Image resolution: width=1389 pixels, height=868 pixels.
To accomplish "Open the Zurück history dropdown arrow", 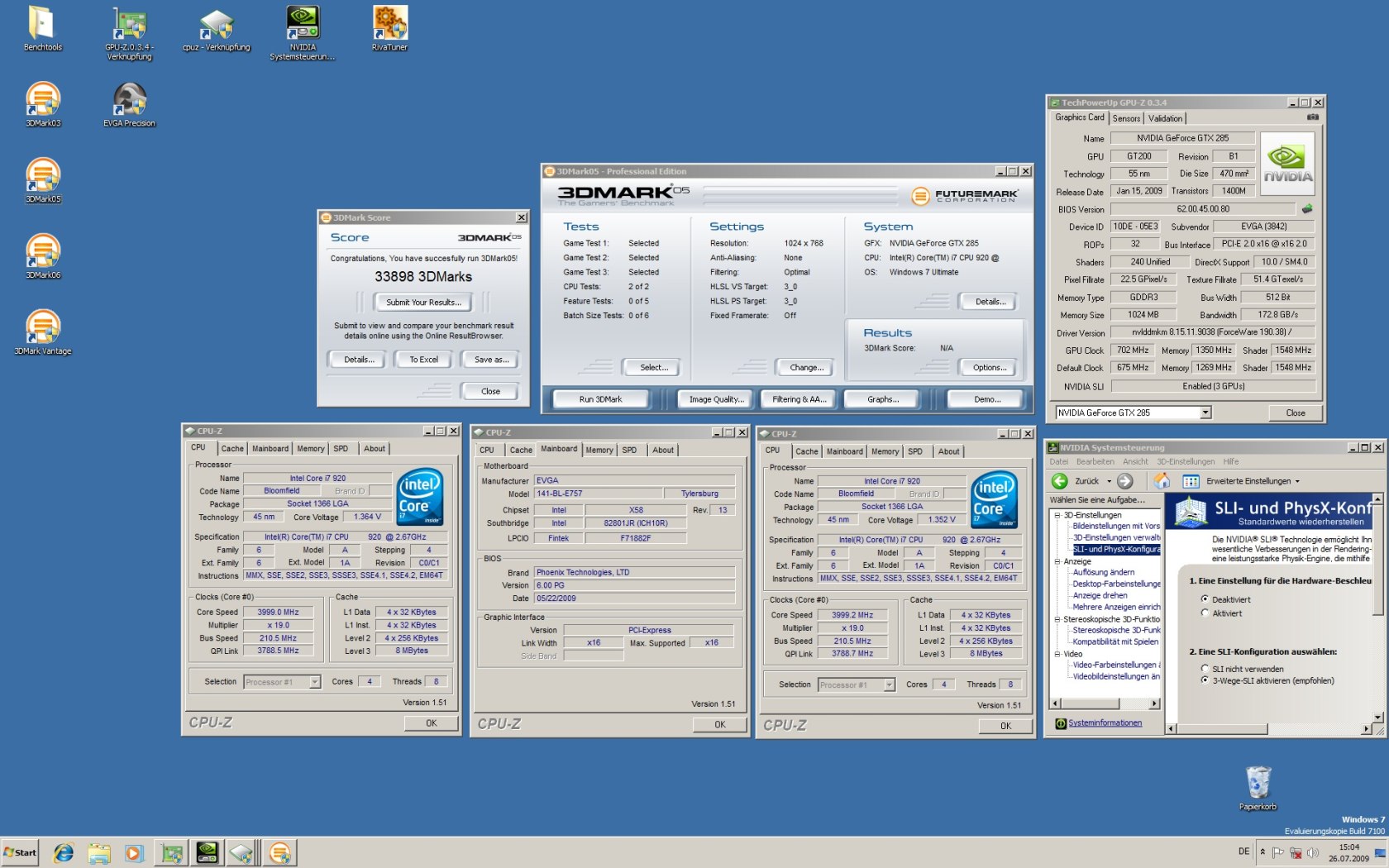I will coord(1109,481).
